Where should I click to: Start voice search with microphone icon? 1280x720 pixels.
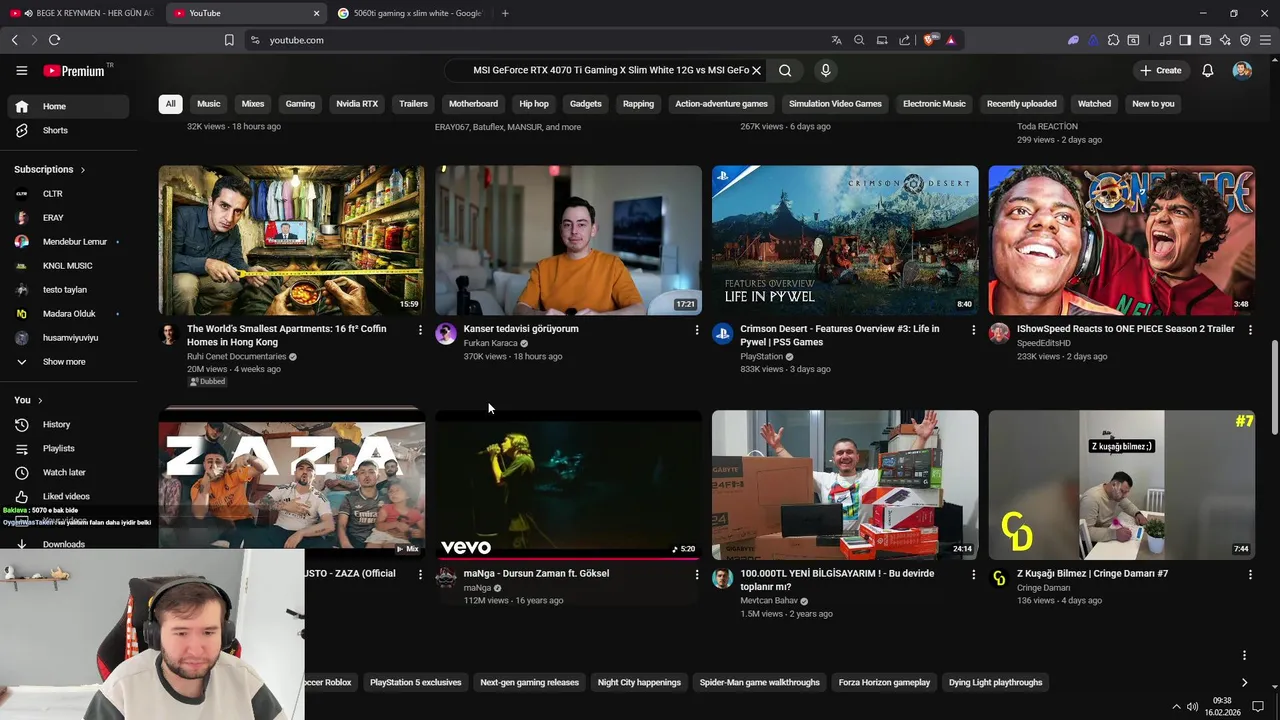tap(825, 71)
